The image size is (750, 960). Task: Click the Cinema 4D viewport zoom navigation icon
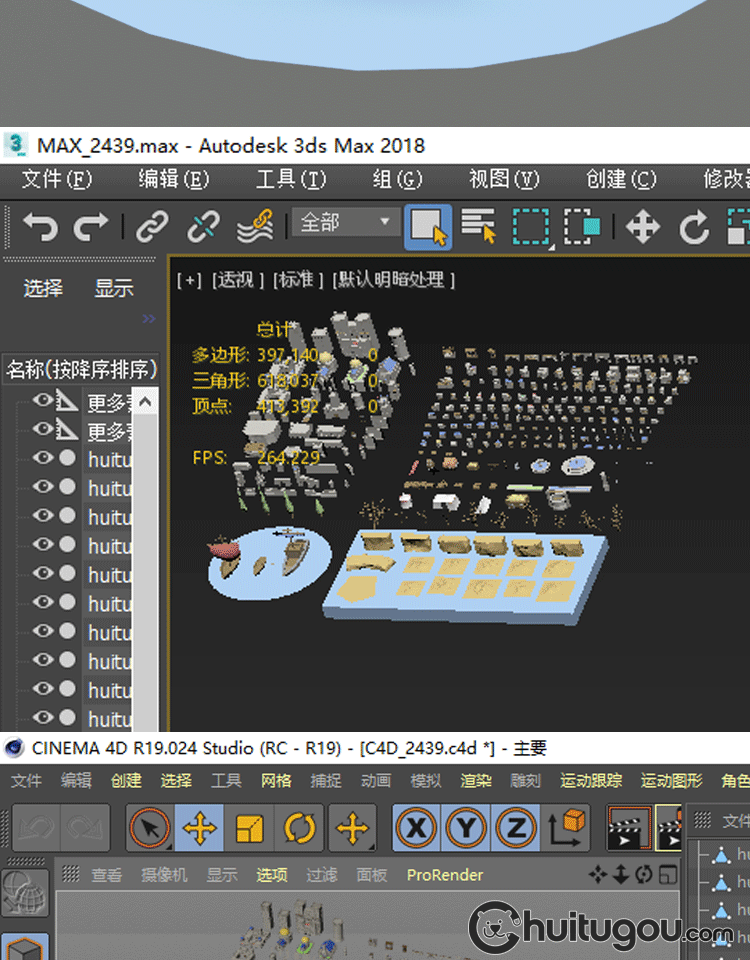tap(620, 875)
